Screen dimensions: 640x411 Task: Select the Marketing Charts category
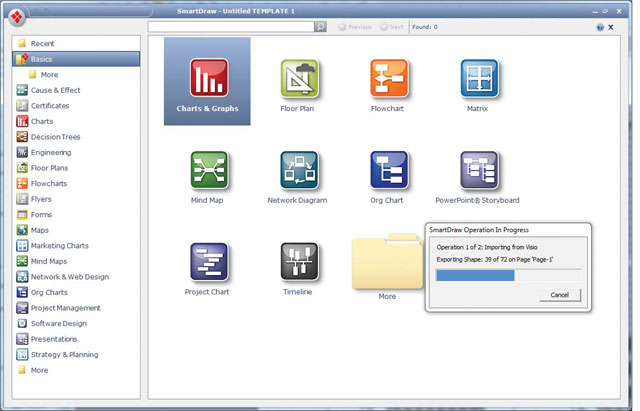(76, 245)
